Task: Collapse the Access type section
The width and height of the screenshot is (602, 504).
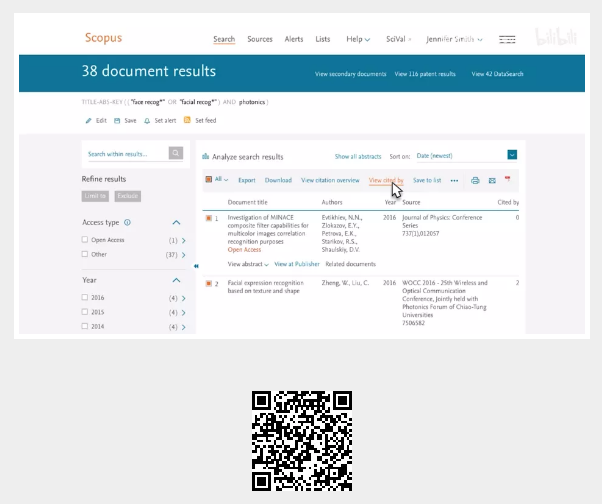Action: click(176, 223)
